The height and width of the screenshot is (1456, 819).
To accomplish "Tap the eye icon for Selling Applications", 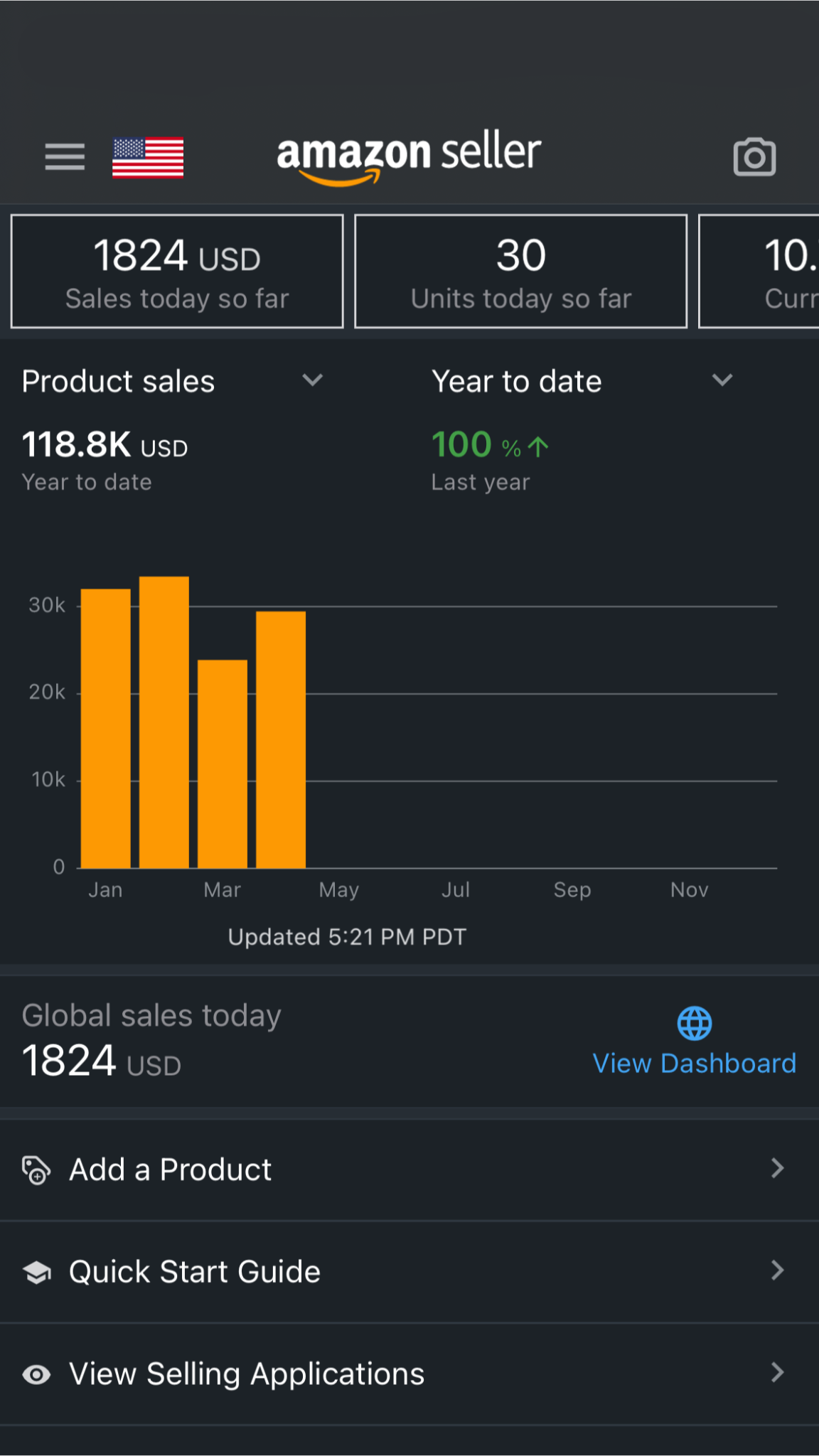I will [x=36, y=1374].
